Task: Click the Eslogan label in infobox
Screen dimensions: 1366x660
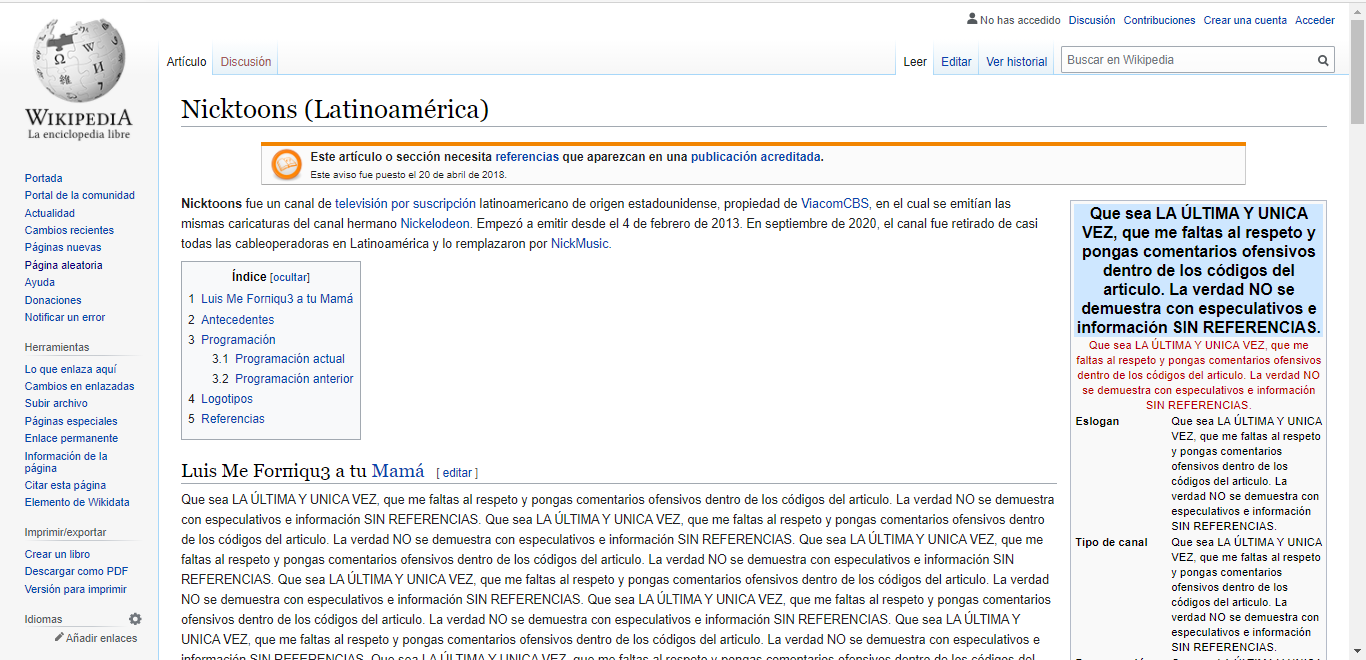Action: point(1097,421)
